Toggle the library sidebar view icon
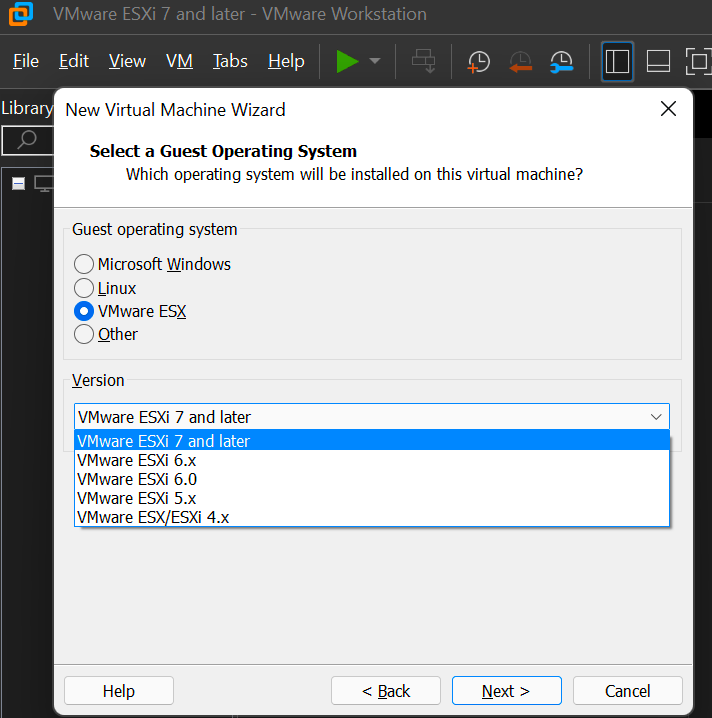This screenshot has width=712, height=718. 617,61
